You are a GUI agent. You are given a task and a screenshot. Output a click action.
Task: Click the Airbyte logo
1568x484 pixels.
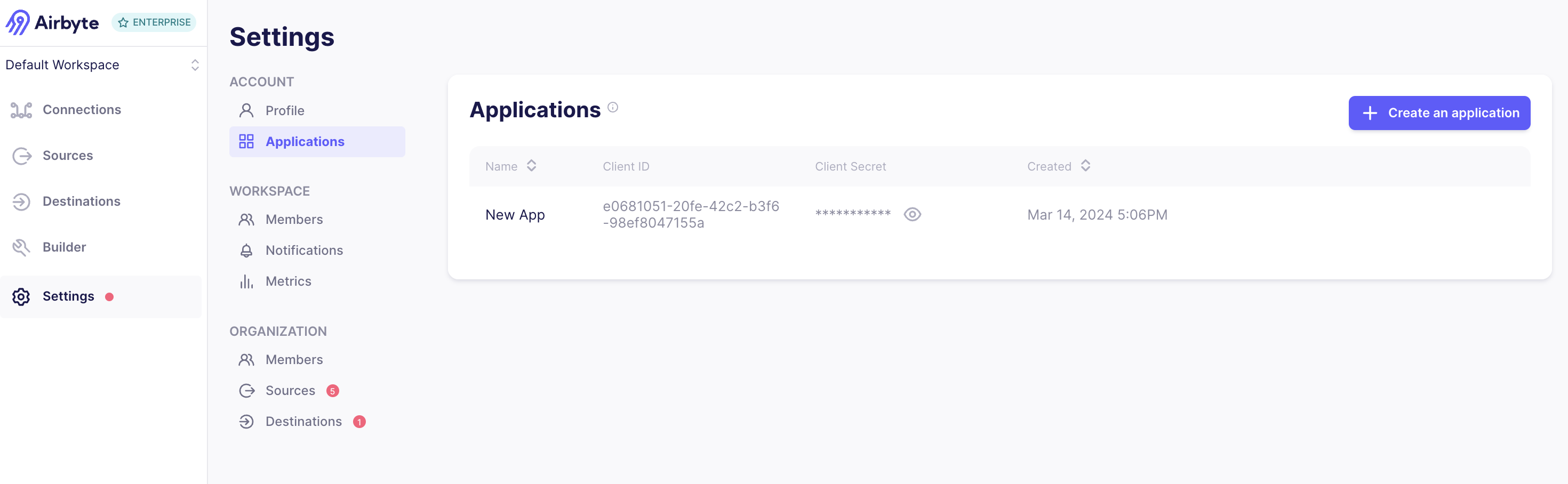[x=52, y=22]
